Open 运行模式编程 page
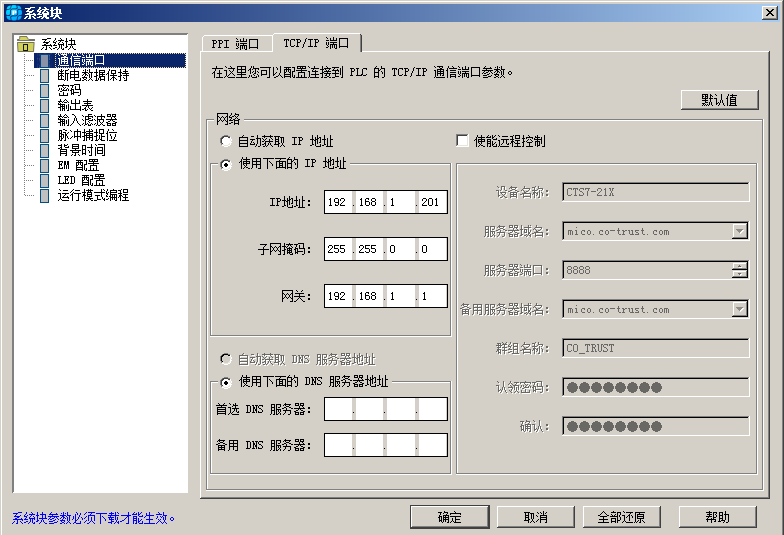Image resolution: width=784 pixels, height=535 pixels. tap(93, 196)
